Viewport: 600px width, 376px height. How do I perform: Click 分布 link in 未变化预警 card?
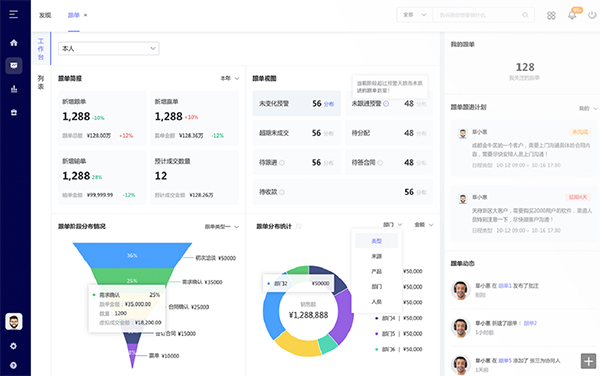pyautogui.click(x=329, y=104)
